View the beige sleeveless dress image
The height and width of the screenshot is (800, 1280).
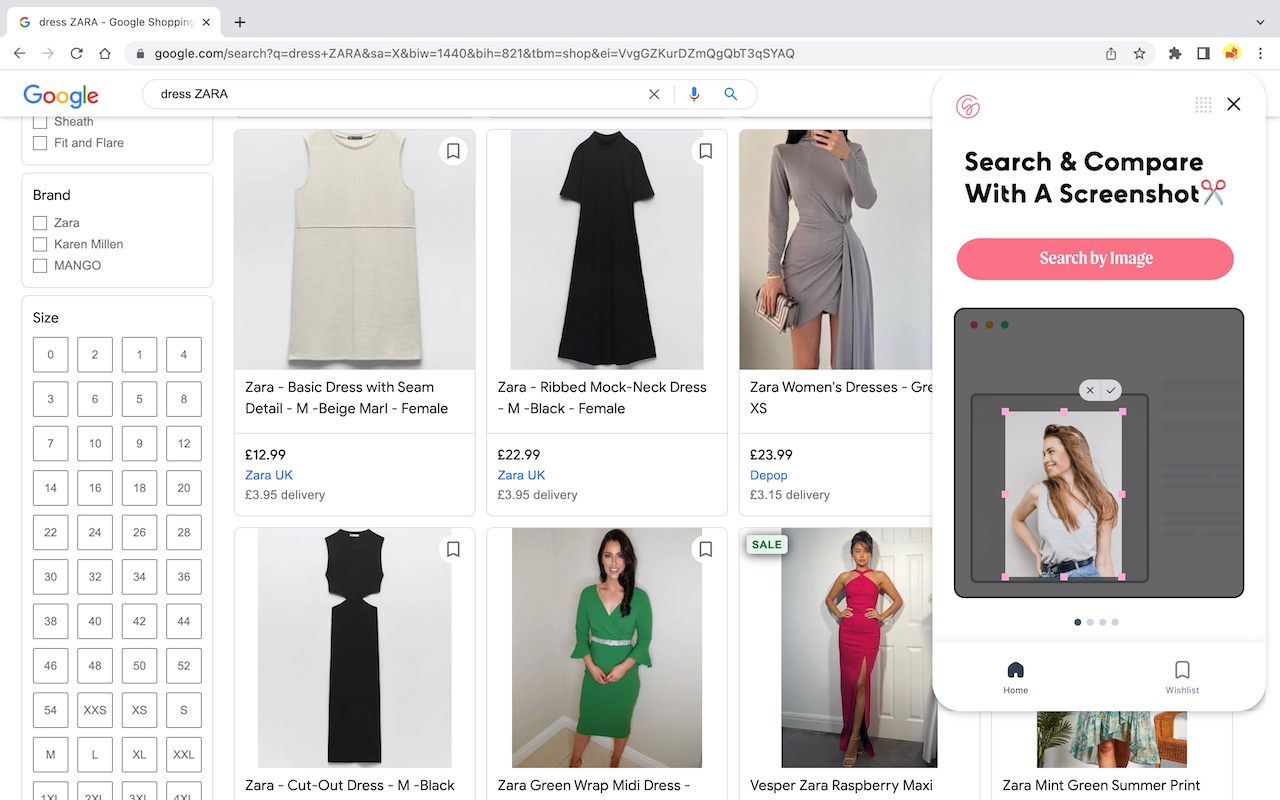pos(355,250)
